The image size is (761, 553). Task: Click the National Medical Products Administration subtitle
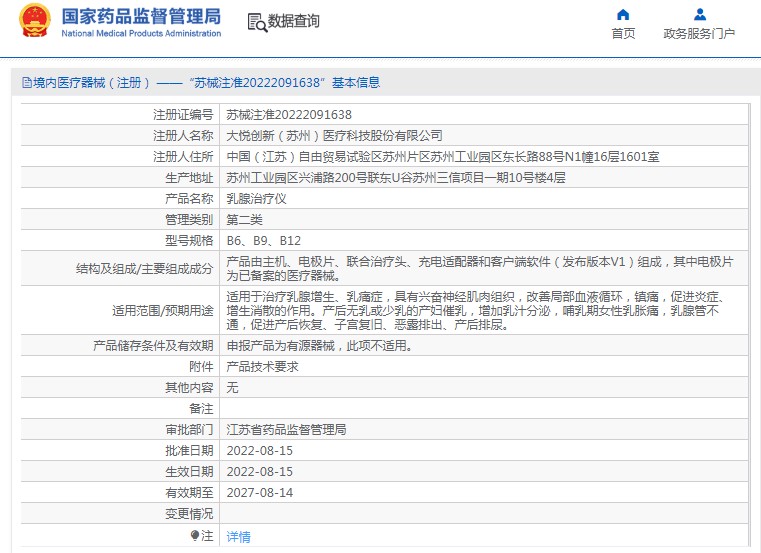pos(141,34)
